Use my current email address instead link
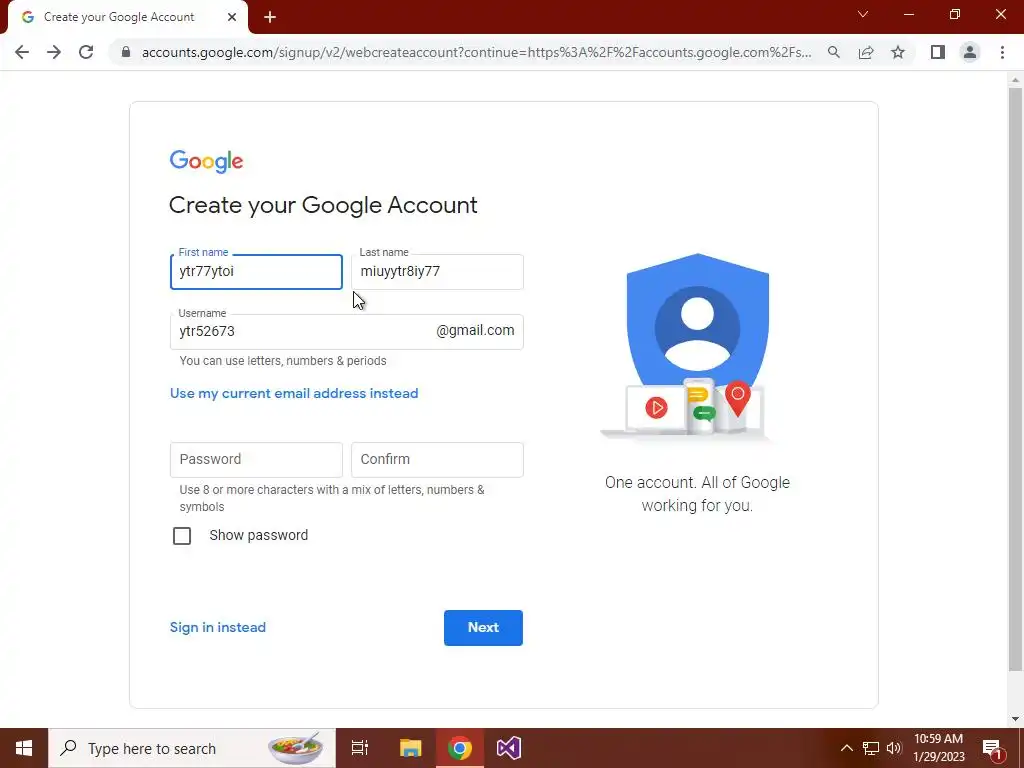The image size is (1024, 768). 294,393
